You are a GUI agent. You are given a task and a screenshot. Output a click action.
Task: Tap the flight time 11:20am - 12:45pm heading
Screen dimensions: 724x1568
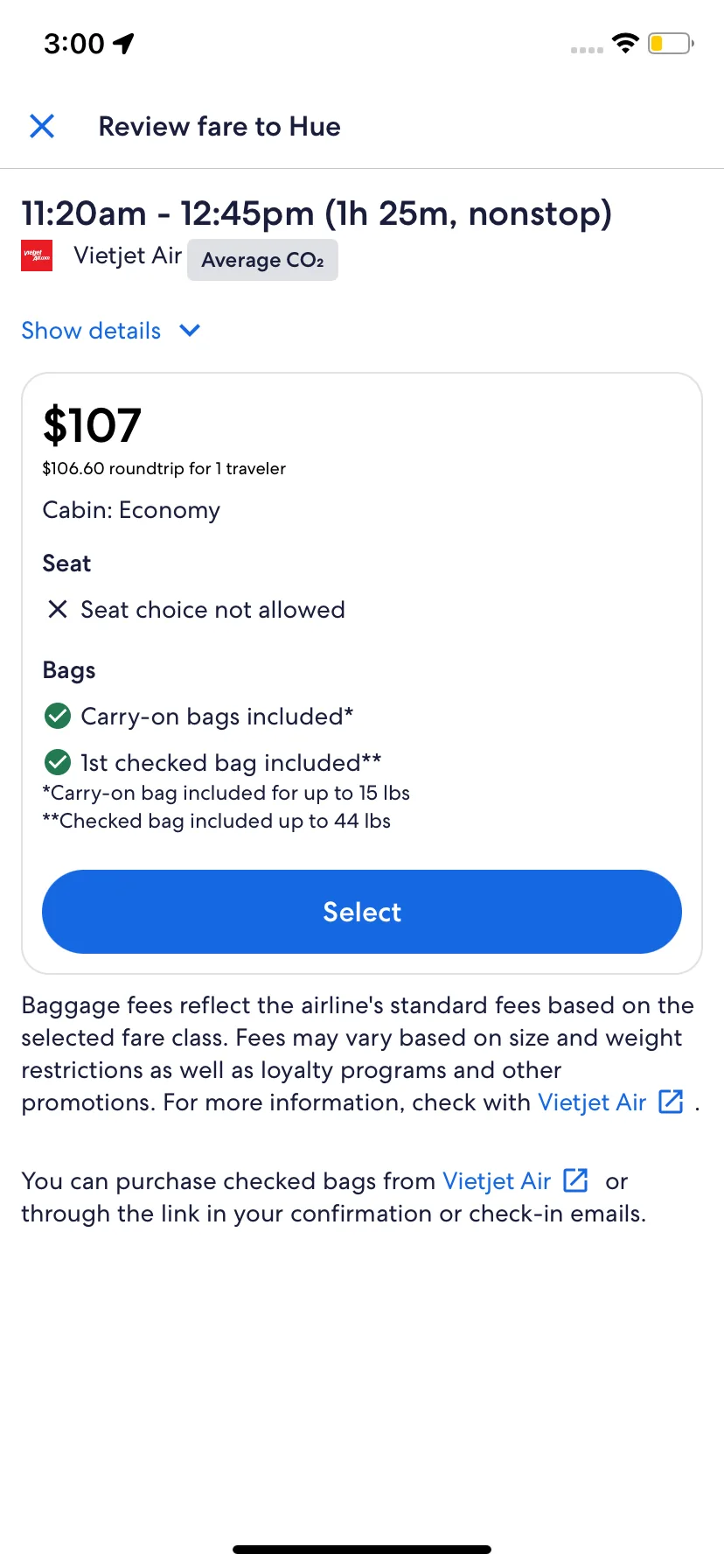[x=317, y=213]
